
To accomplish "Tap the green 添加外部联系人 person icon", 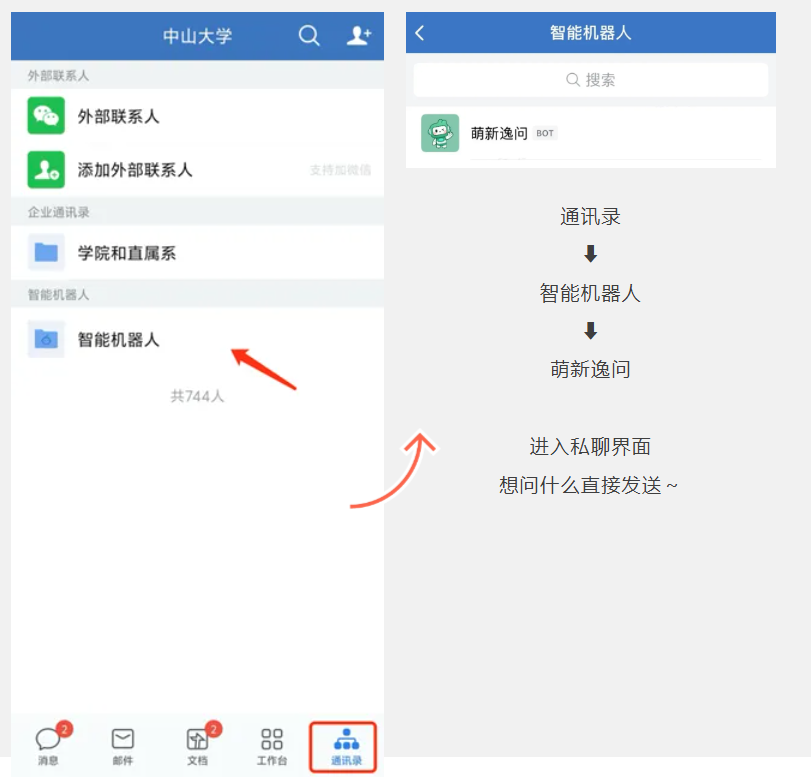I will (46, 170).
